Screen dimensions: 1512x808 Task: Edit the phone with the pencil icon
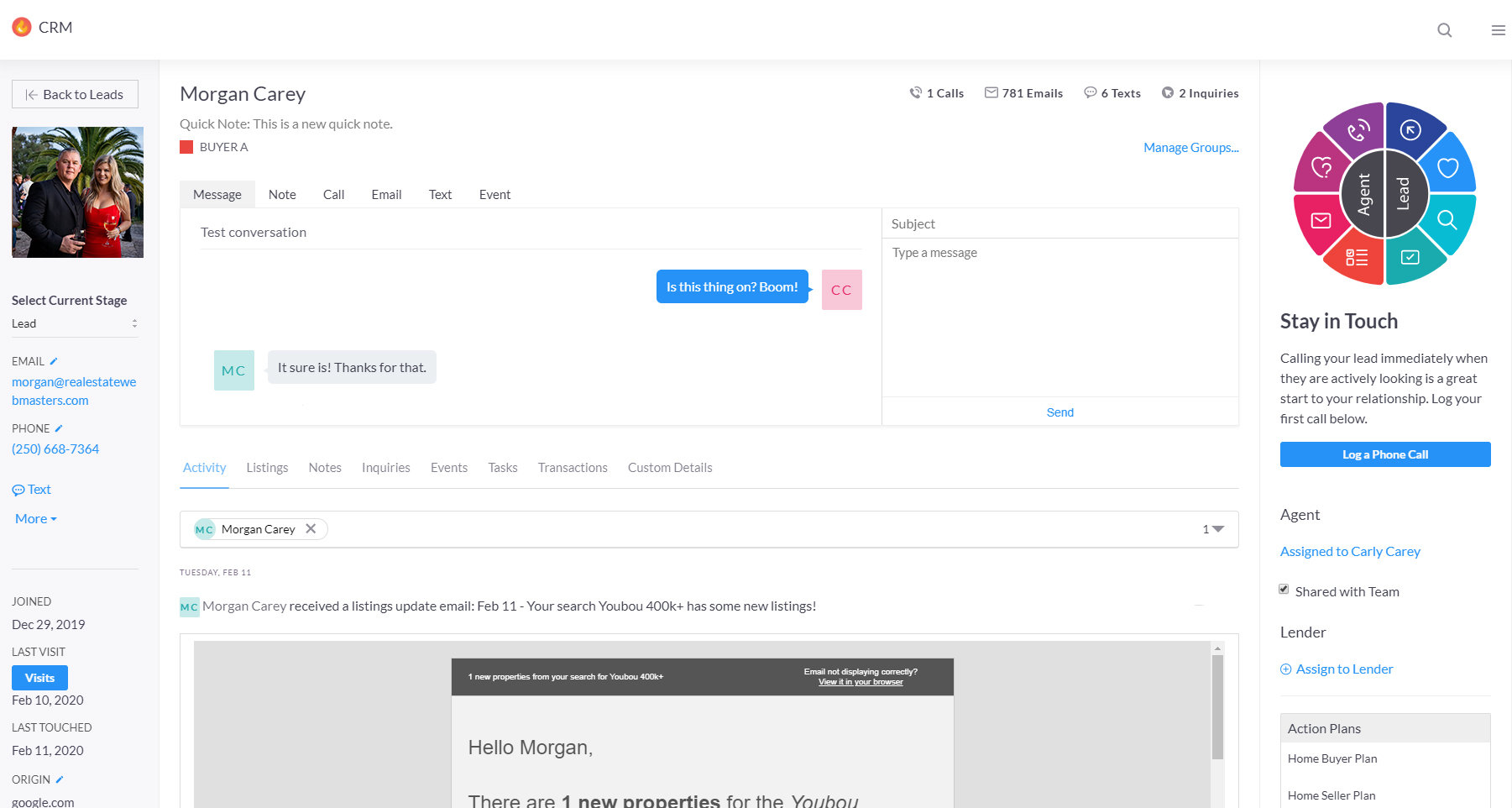[x=59, y=428]
